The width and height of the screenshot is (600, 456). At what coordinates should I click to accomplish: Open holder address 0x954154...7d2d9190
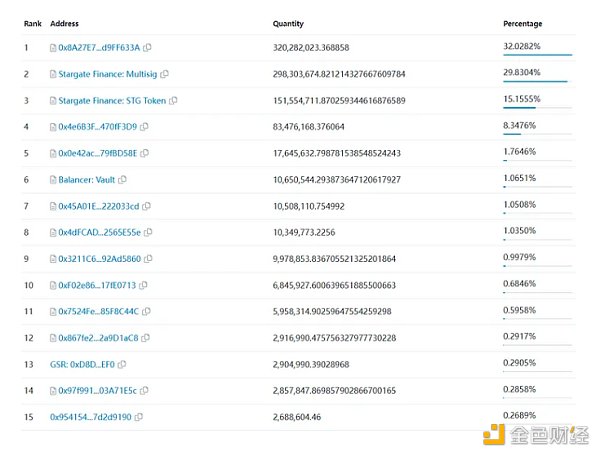91,417
